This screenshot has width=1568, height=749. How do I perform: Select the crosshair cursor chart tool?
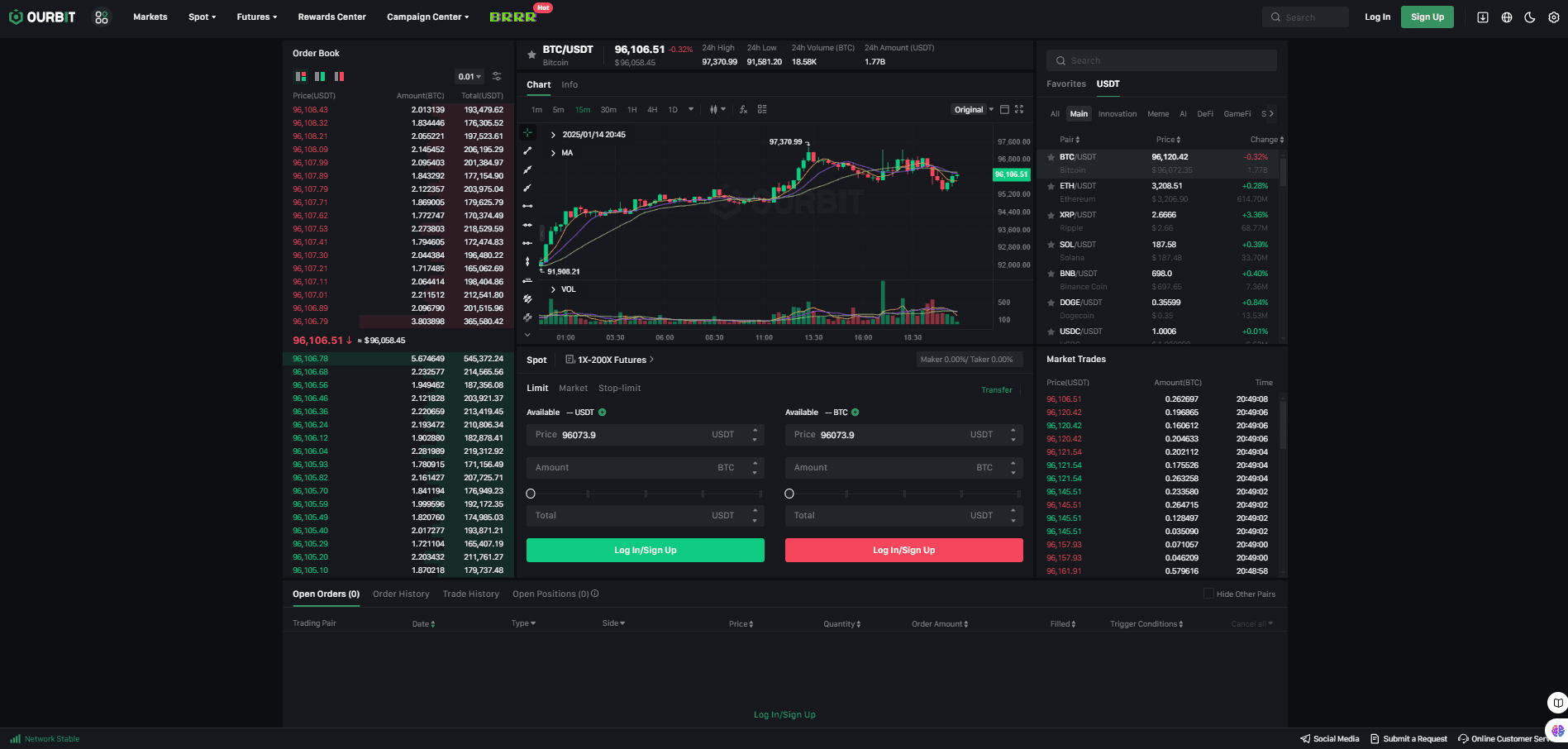tap(527, 132)
